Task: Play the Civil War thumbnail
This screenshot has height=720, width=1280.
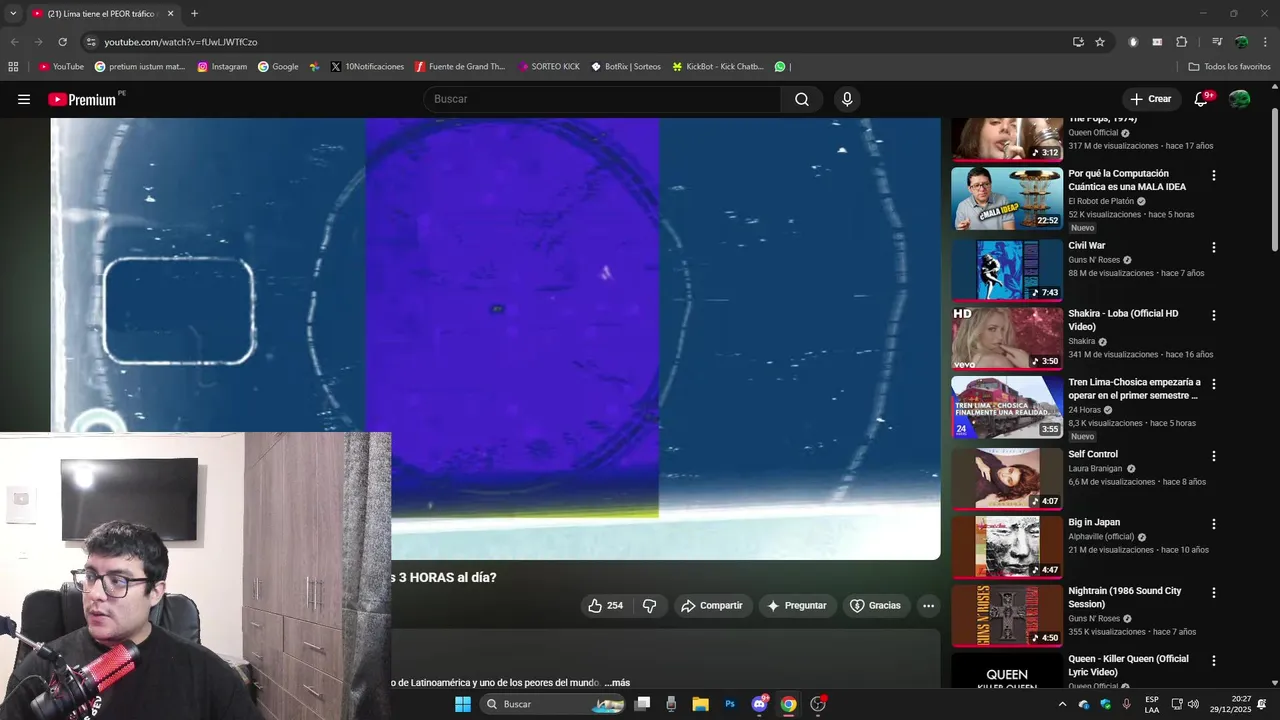Action: 1007,270
